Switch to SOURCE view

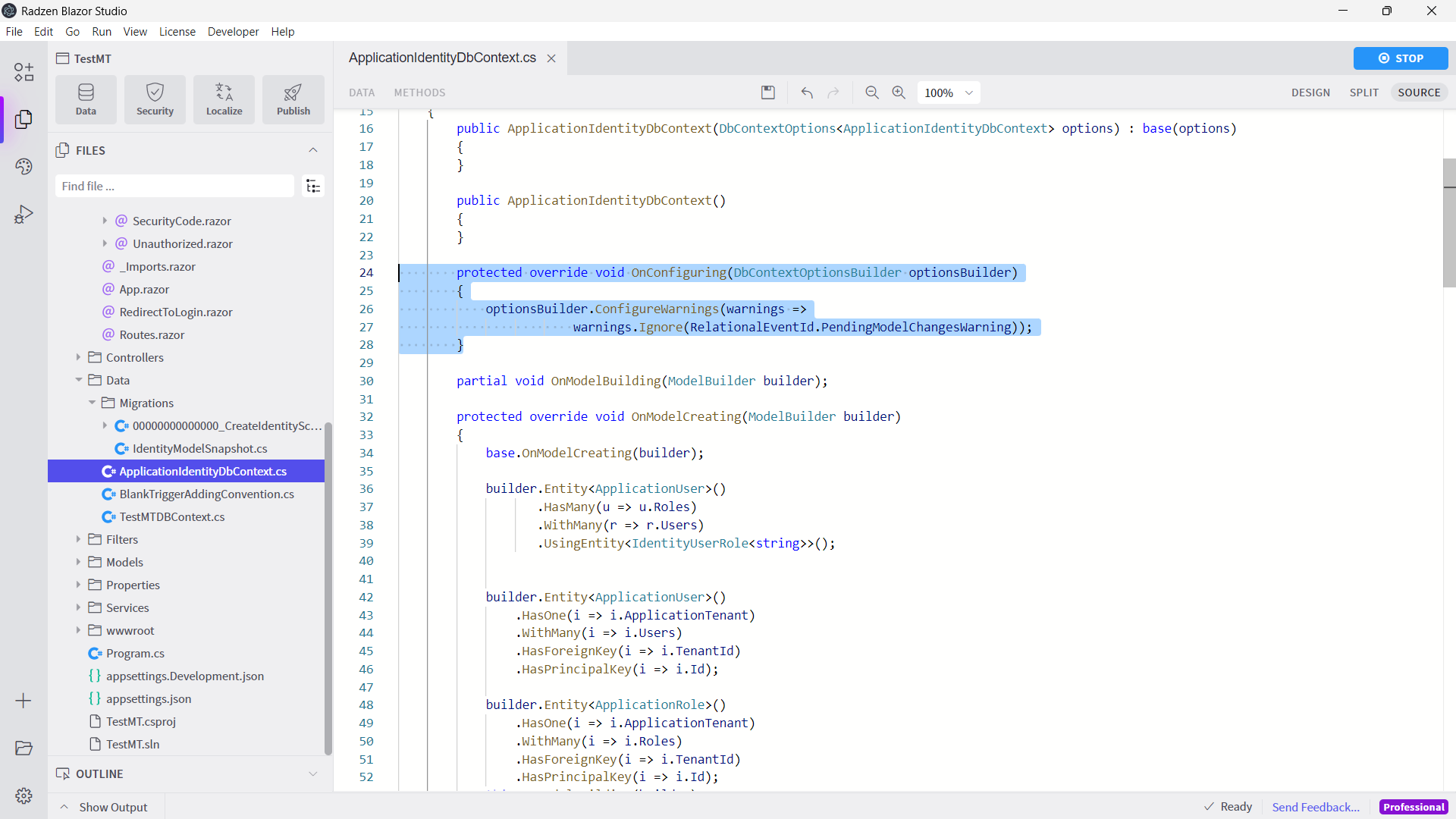coord(1419,93)
